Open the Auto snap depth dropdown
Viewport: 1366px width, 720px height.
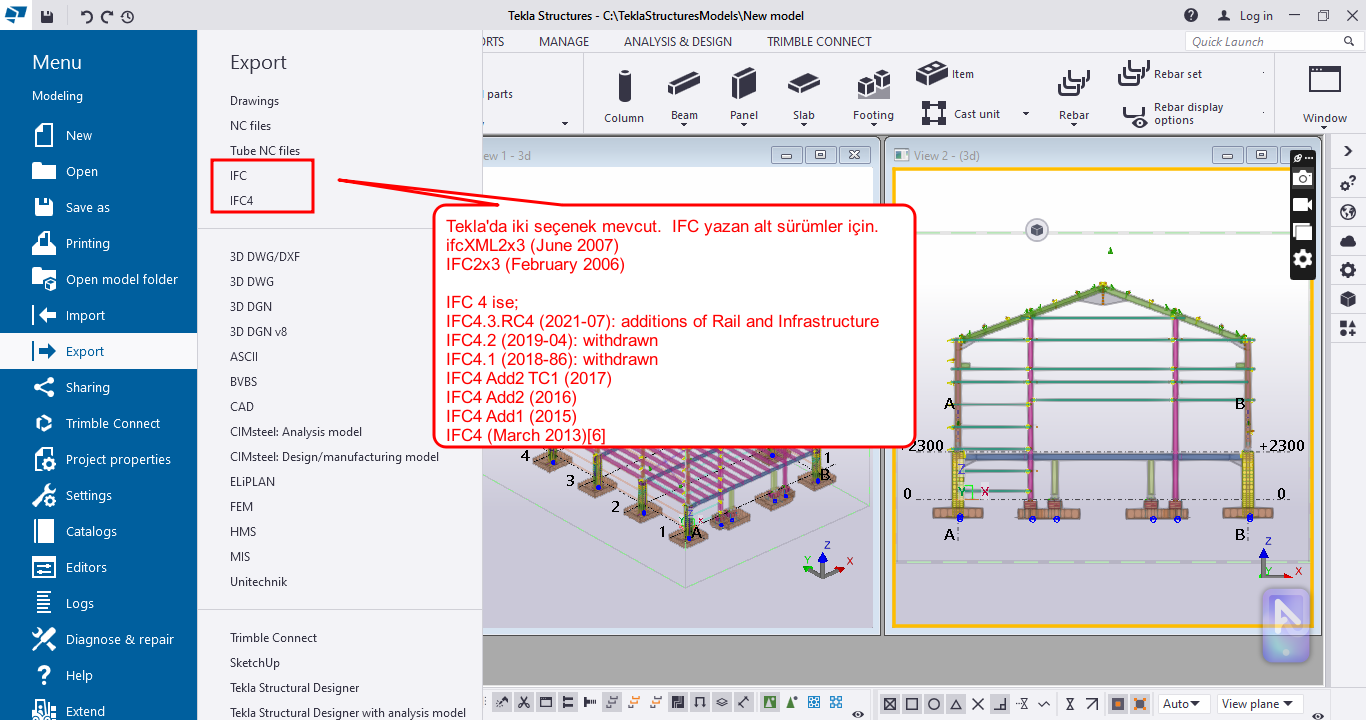click(1185, 704)
